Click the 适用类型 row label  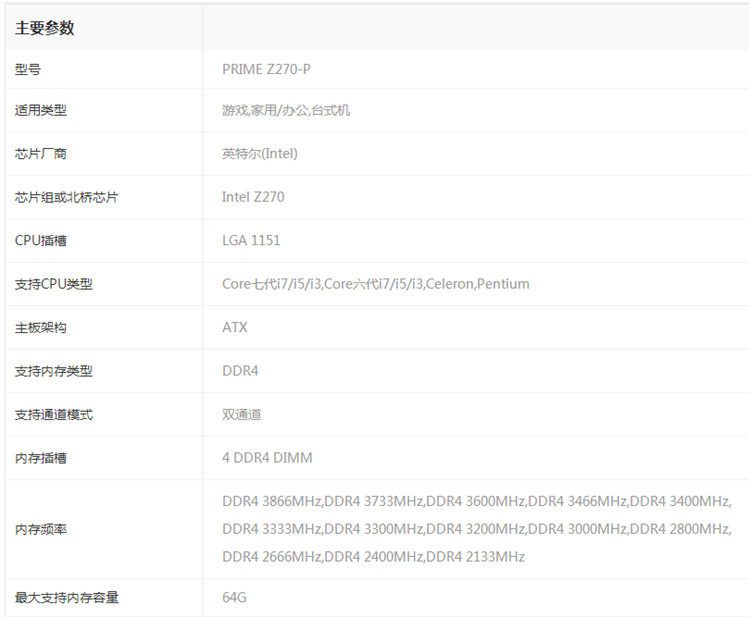(x=41, y=110)
